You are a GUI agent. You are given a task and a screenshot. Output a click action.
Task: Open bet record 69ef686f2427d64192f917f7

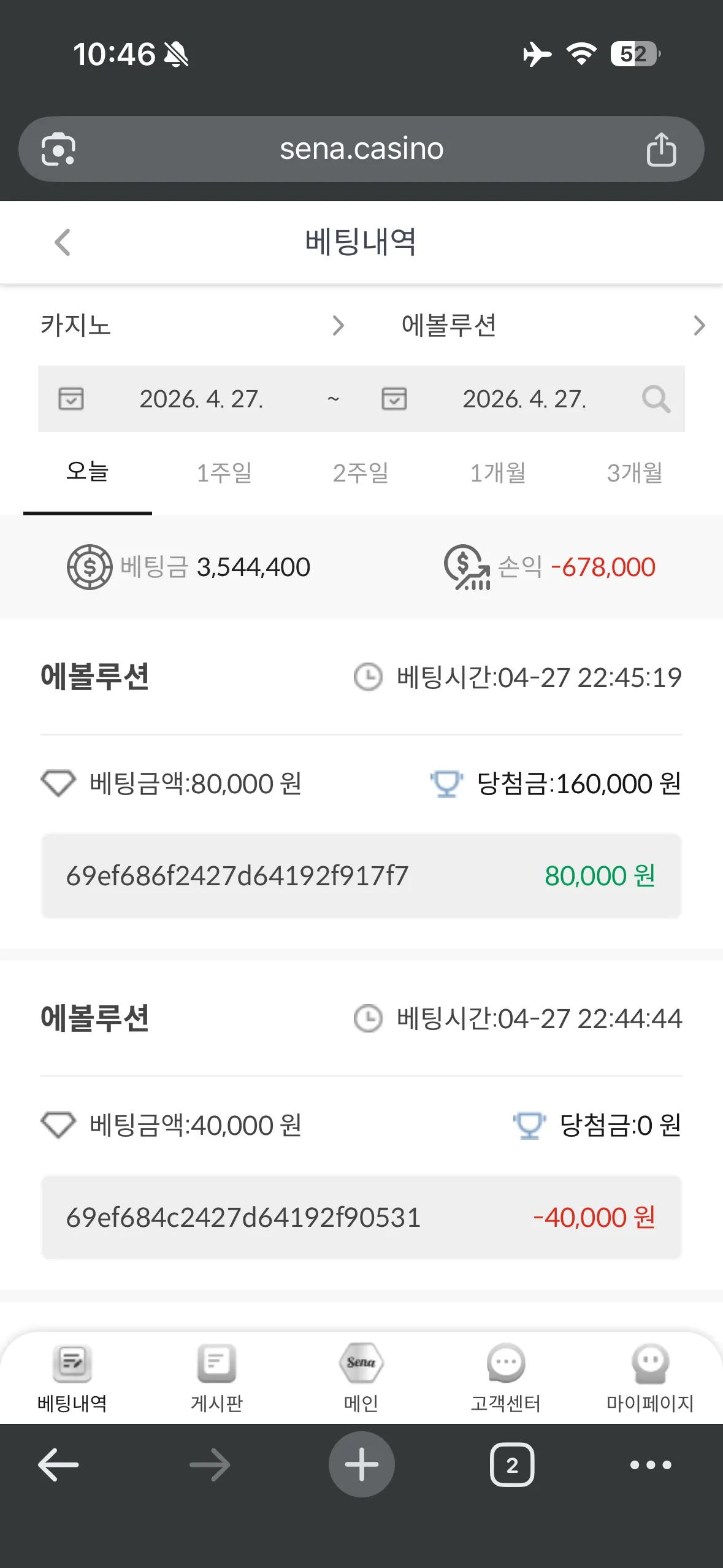pos(361,875)
